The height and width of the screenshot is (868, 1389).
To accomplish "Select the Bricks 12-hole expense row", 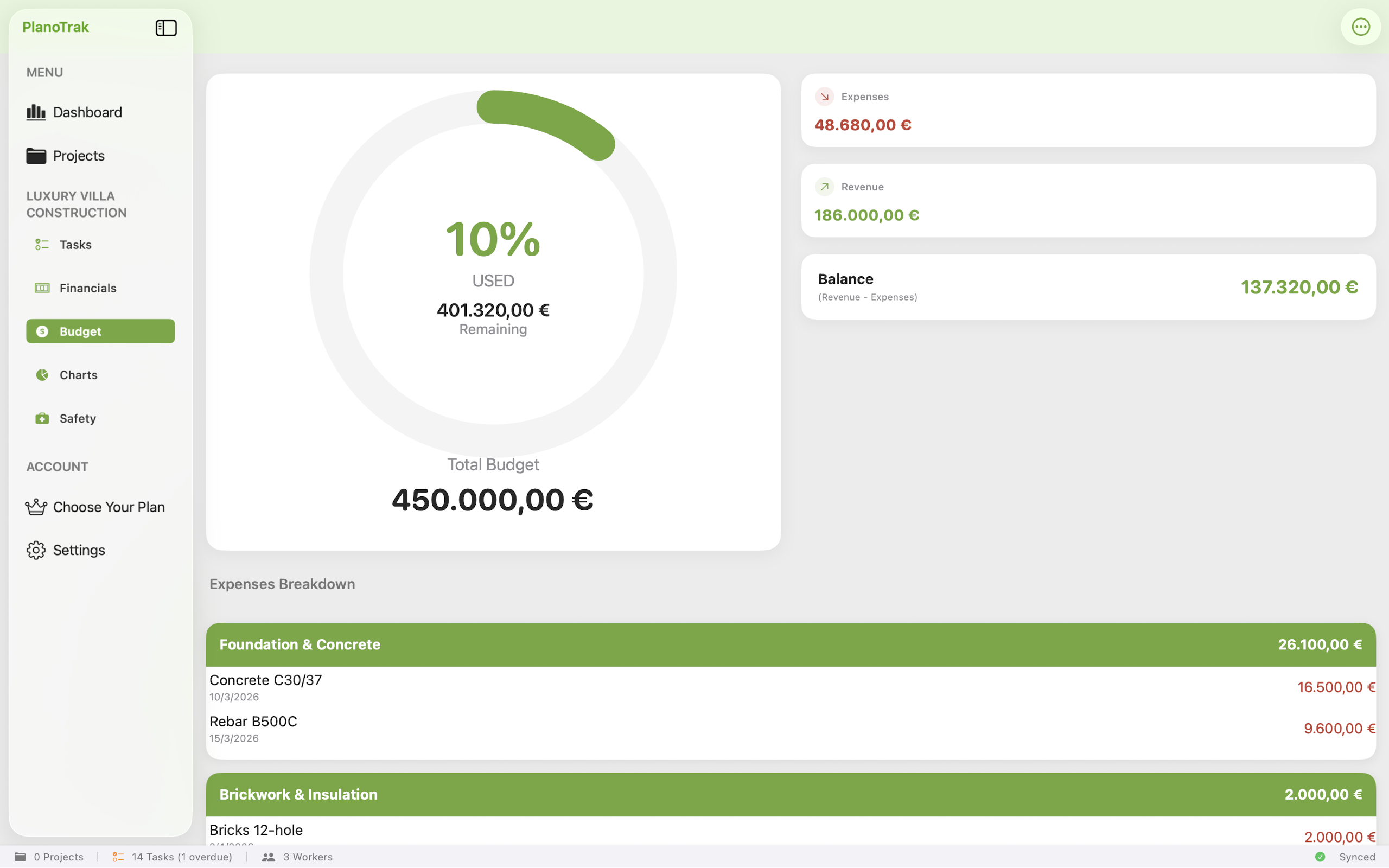I will pyautogui.click(x=791, y=831).
